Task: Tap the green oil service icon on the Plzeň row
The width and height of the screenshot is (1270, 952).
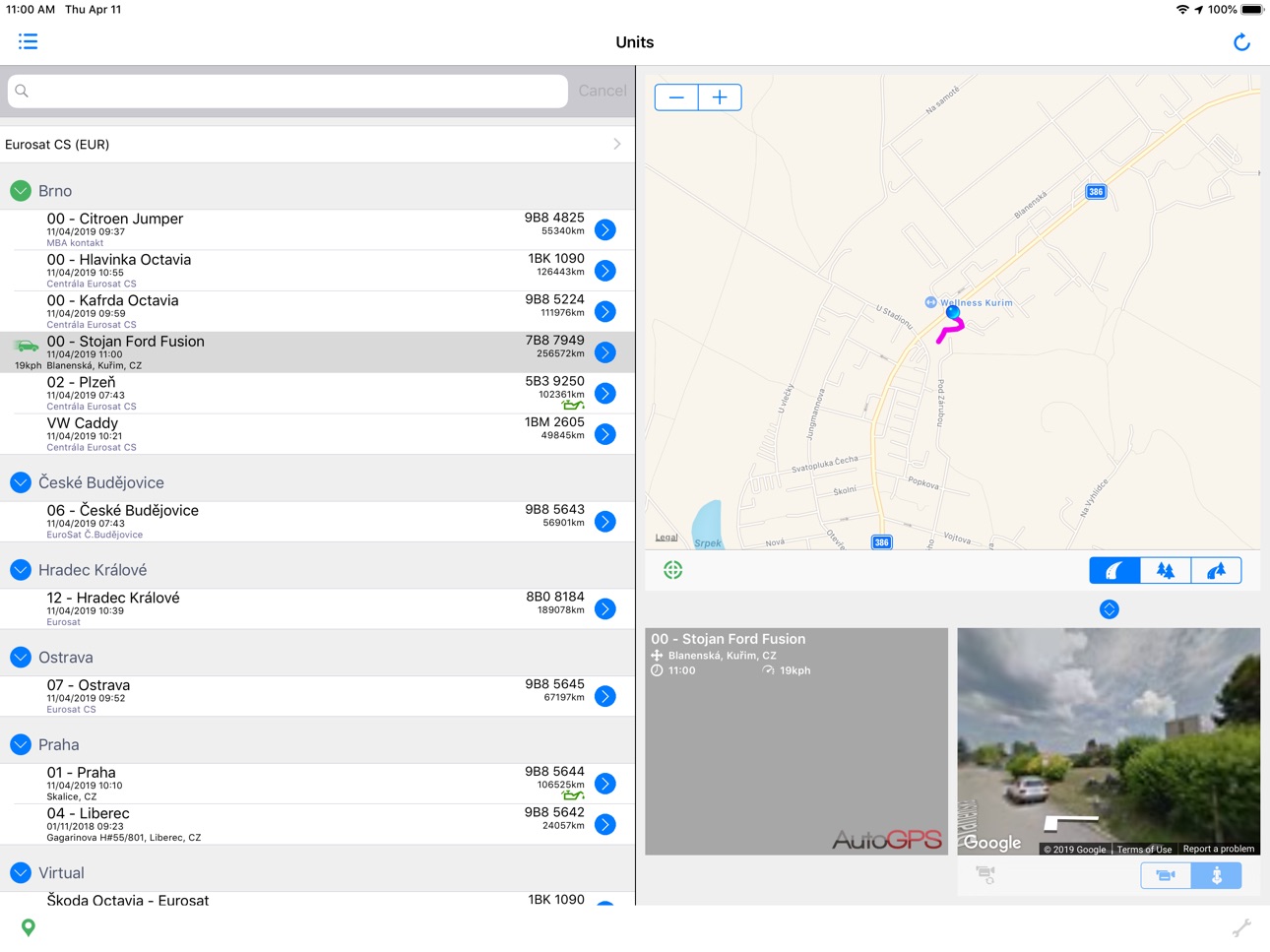Action: (x=573, y=405)
